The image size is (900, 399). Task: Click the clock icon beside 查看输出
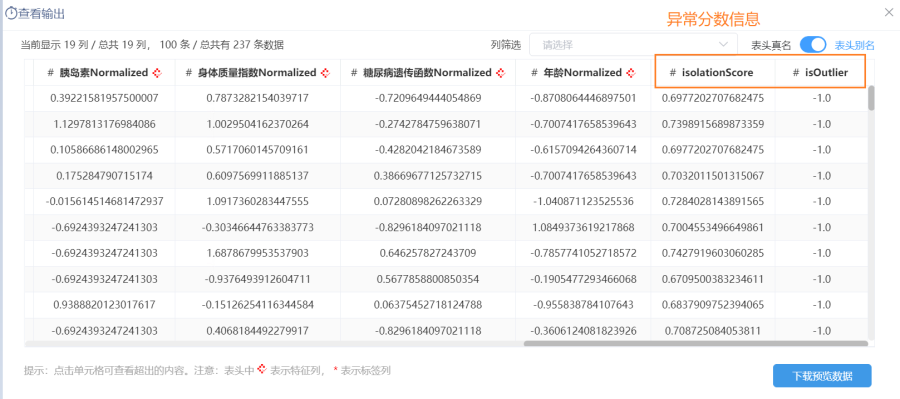click(11, 14)
